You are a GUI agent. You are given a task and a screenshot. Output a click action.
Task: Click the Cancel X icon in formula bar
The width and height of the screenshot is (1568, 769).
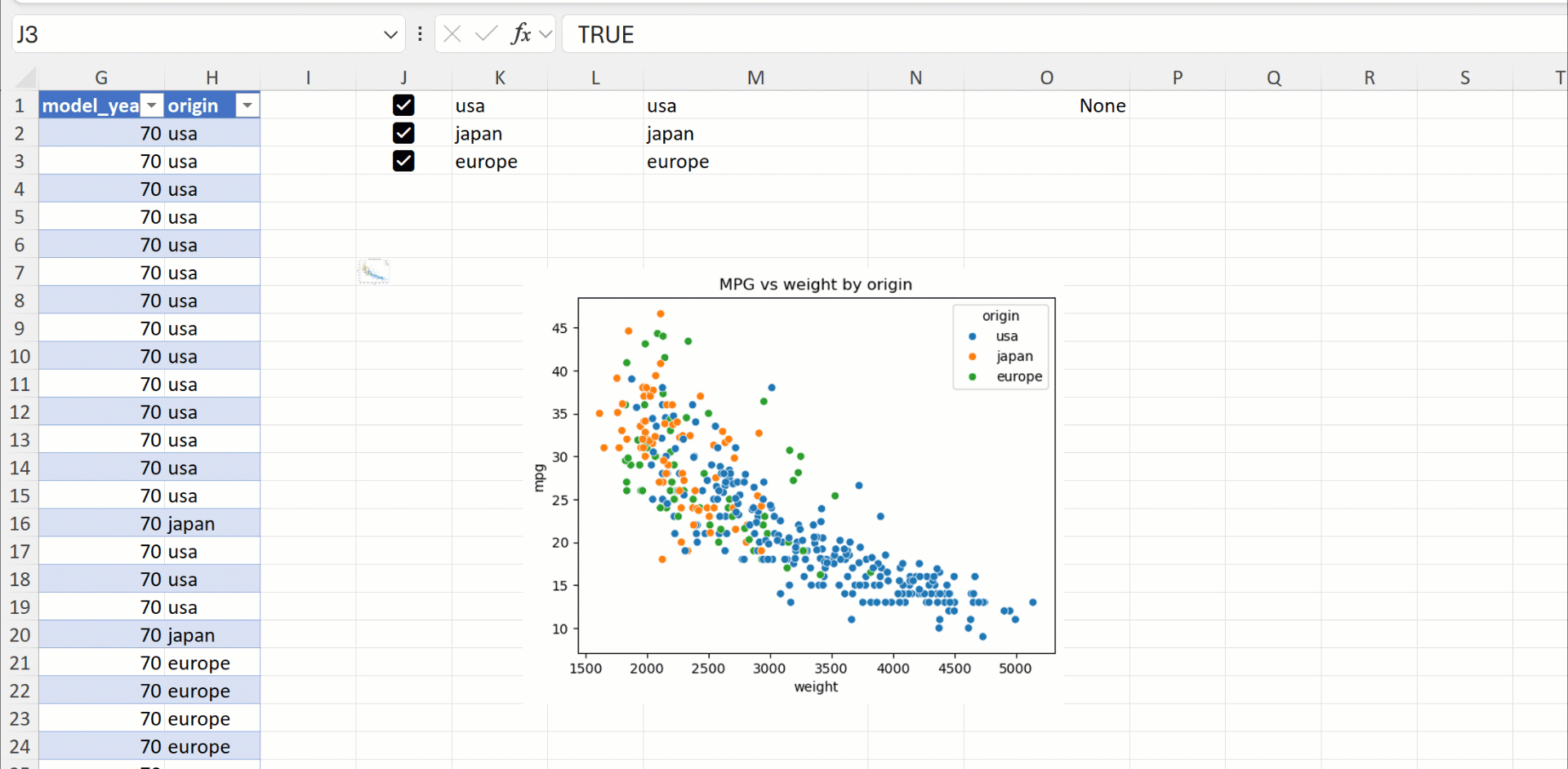click(452, 34)
